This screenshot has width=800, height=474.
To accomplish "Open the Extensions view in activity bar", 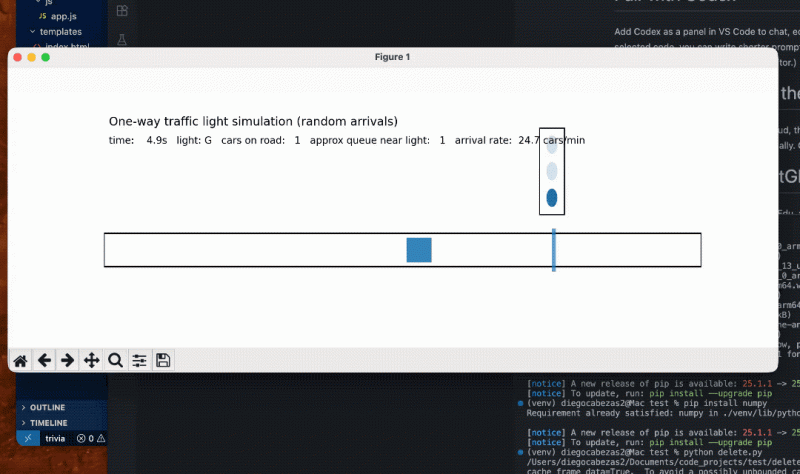I will 122,11.
